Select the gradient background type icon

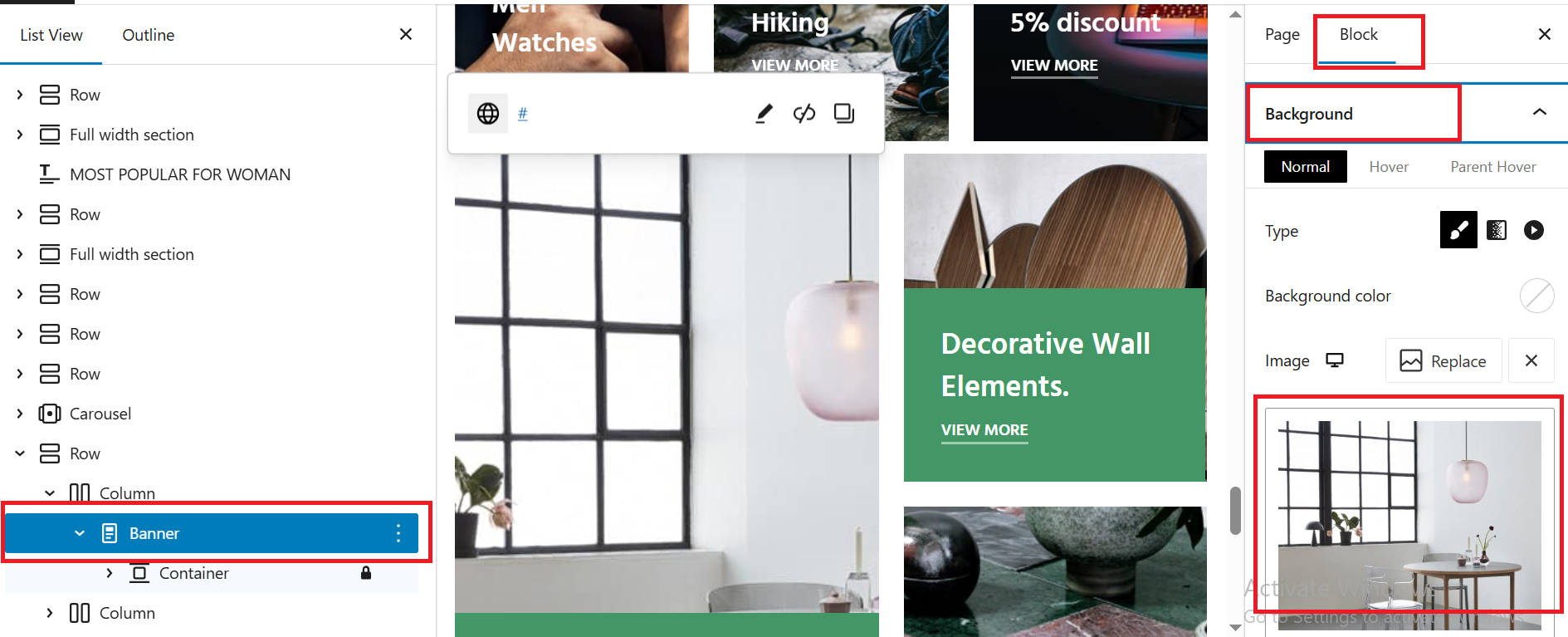(1497, 230)
